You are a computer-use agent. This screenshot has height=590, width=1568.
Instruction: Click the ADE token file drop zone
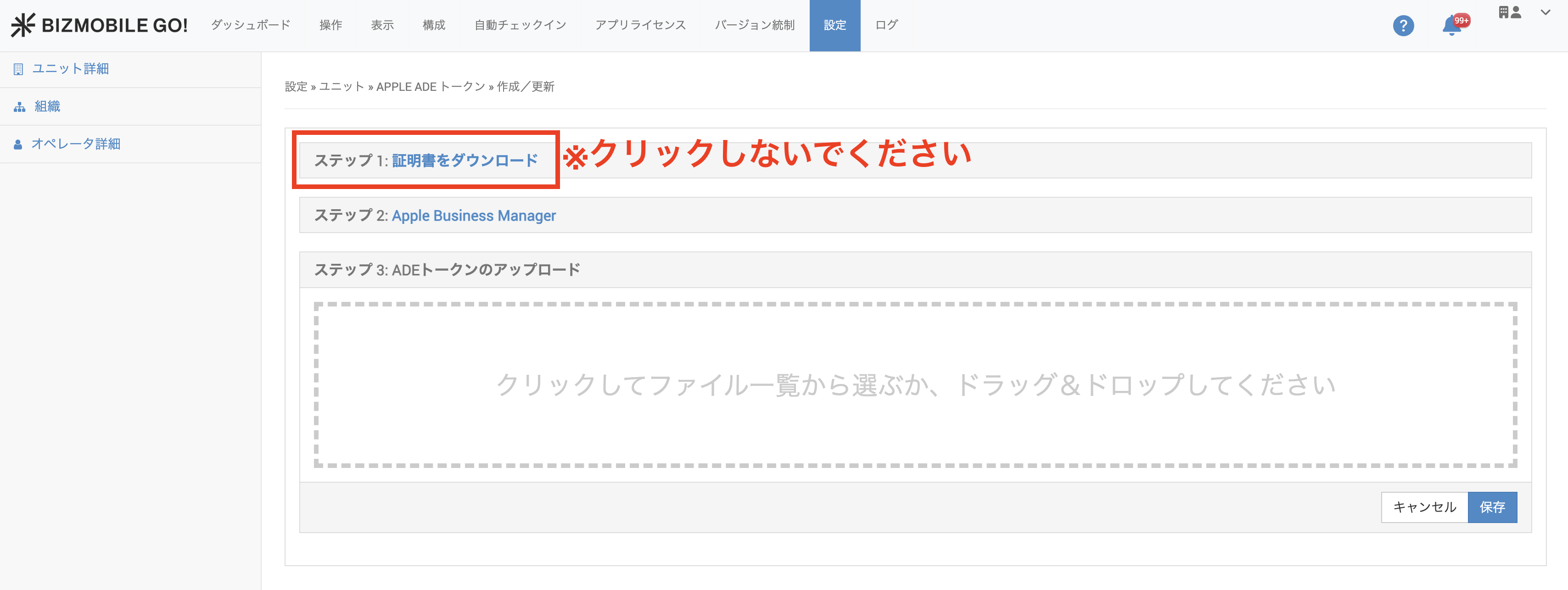point(915,384)
